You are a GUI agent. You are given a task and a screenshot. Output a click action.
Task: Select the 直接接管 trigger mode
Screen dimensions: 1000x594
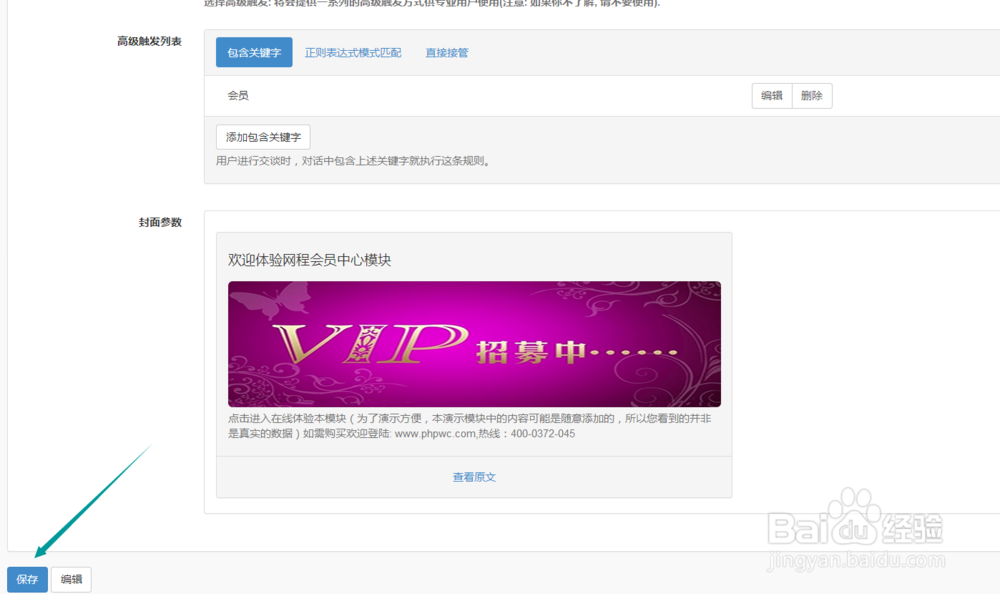446,52
